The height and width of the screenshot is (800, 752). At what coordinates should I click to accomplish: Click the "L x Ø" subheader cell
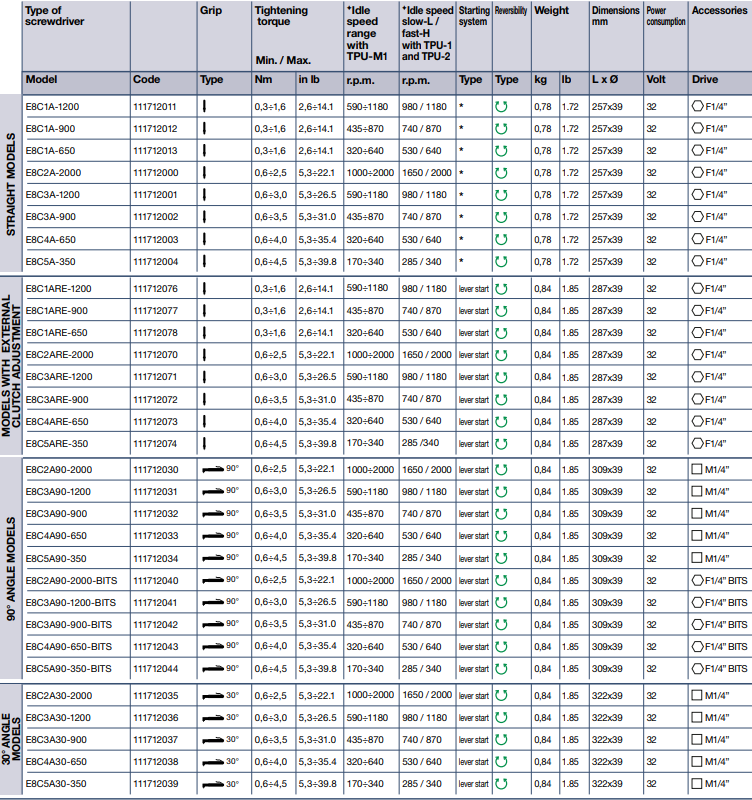605,80
